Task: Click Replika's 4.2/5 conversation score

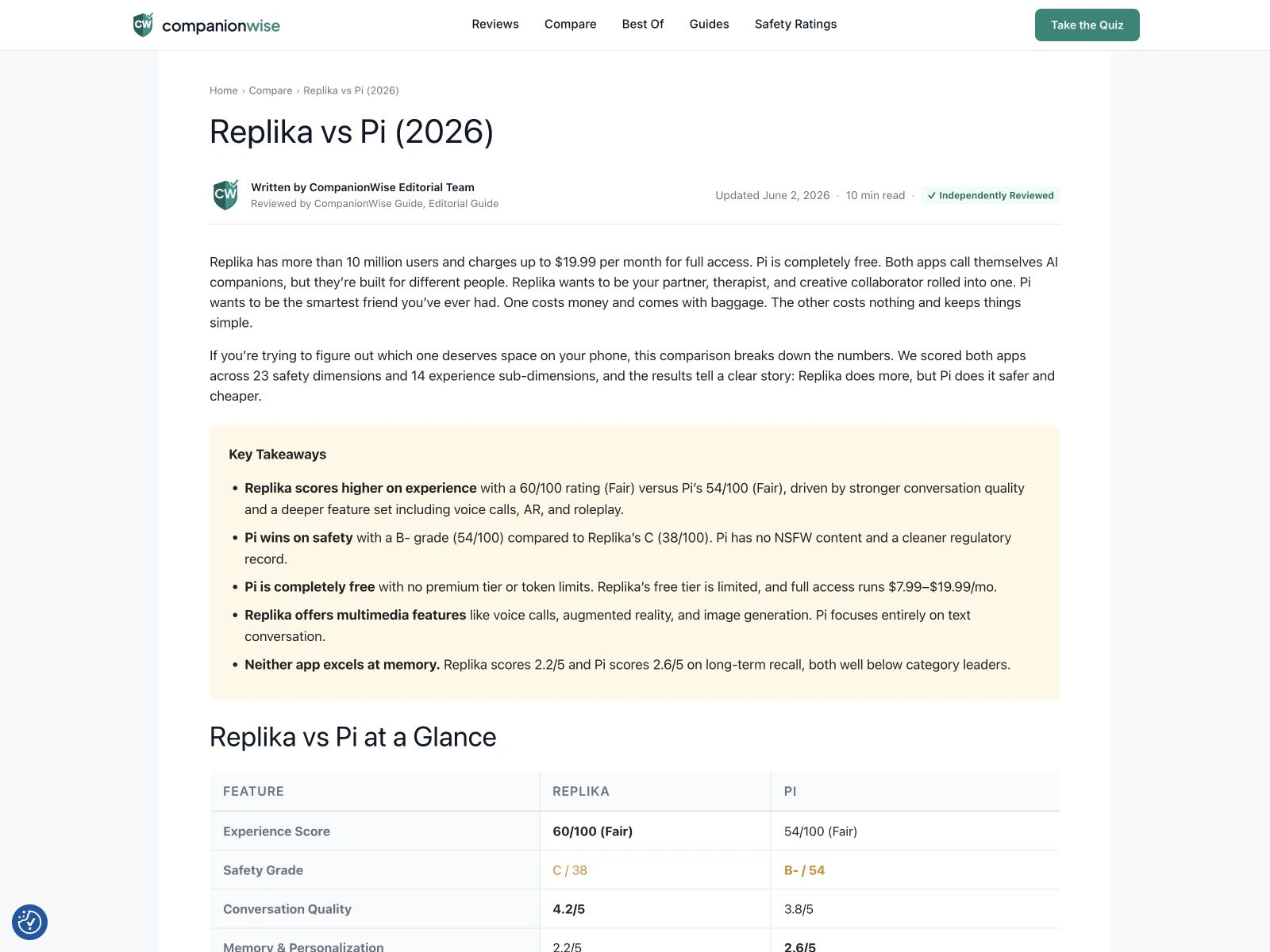Action: click(569, 909)
